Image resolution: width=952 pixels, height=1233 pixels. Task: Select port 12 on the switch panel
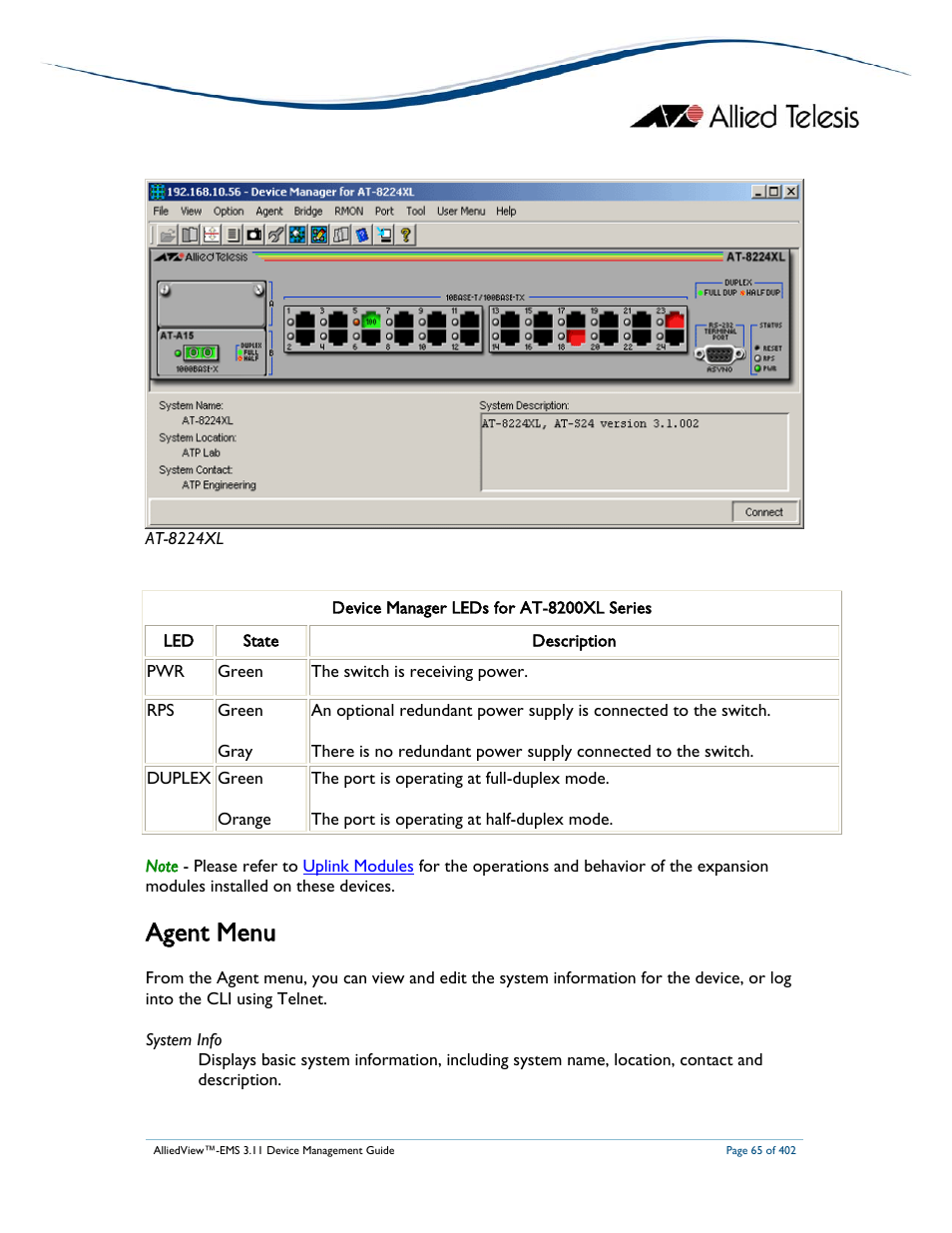470,337
